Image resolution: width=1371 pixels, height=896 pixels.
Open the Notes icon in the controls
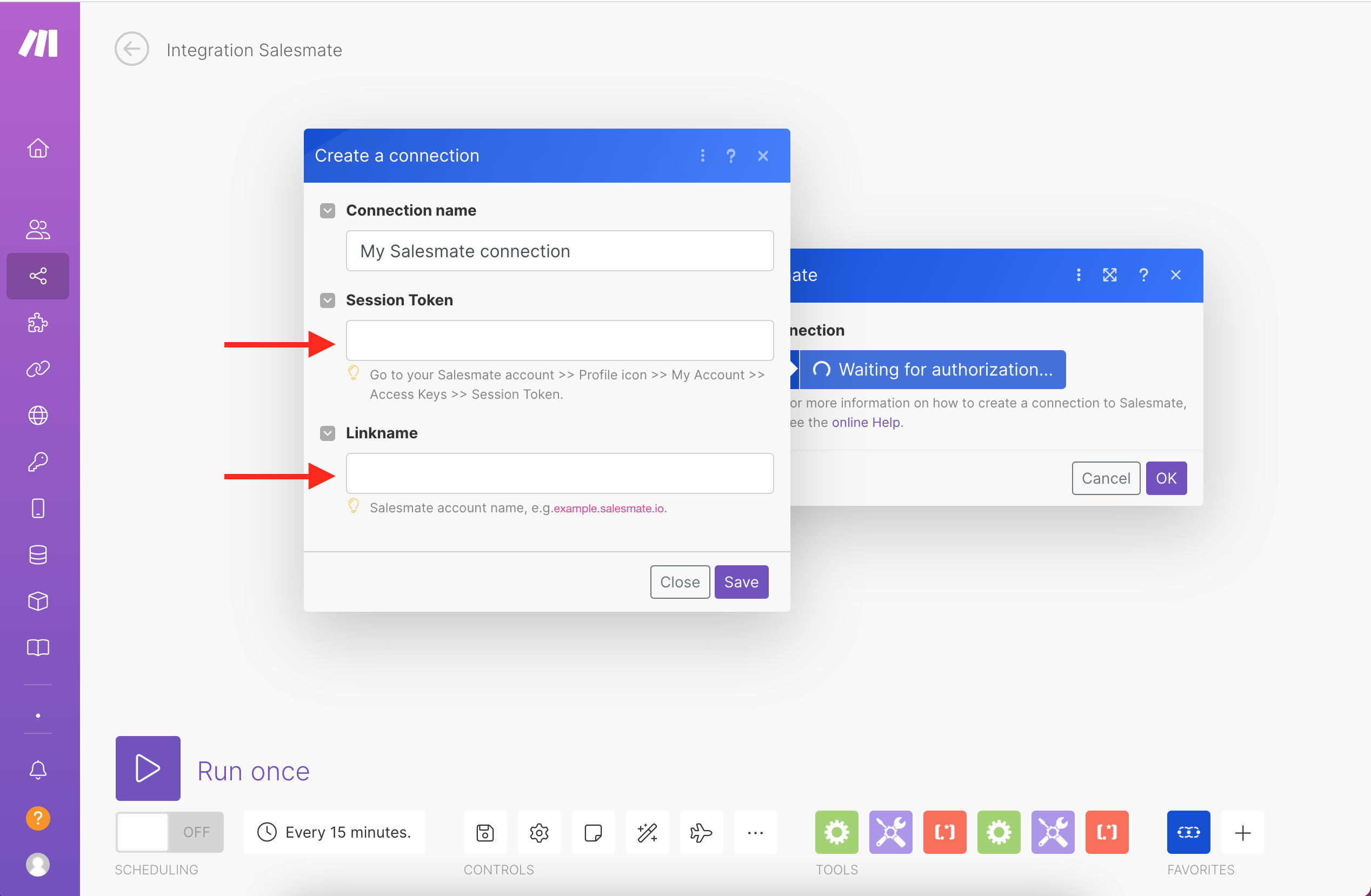coord(594,833)
